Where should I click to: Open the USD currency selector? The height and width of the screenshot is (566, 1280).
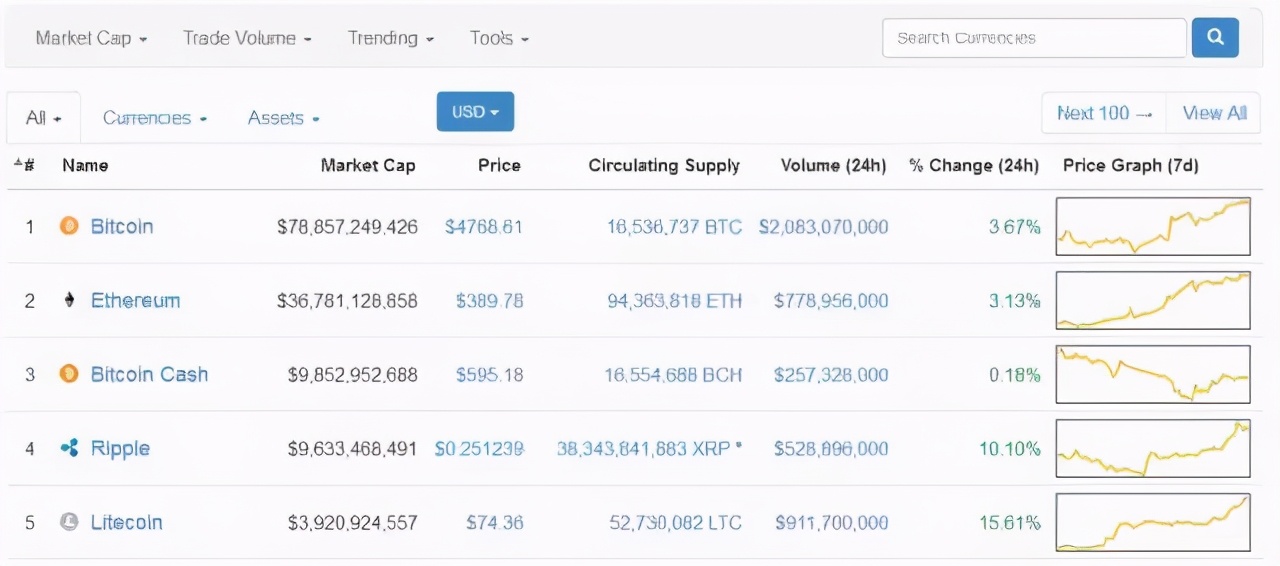tap(475, 112)
